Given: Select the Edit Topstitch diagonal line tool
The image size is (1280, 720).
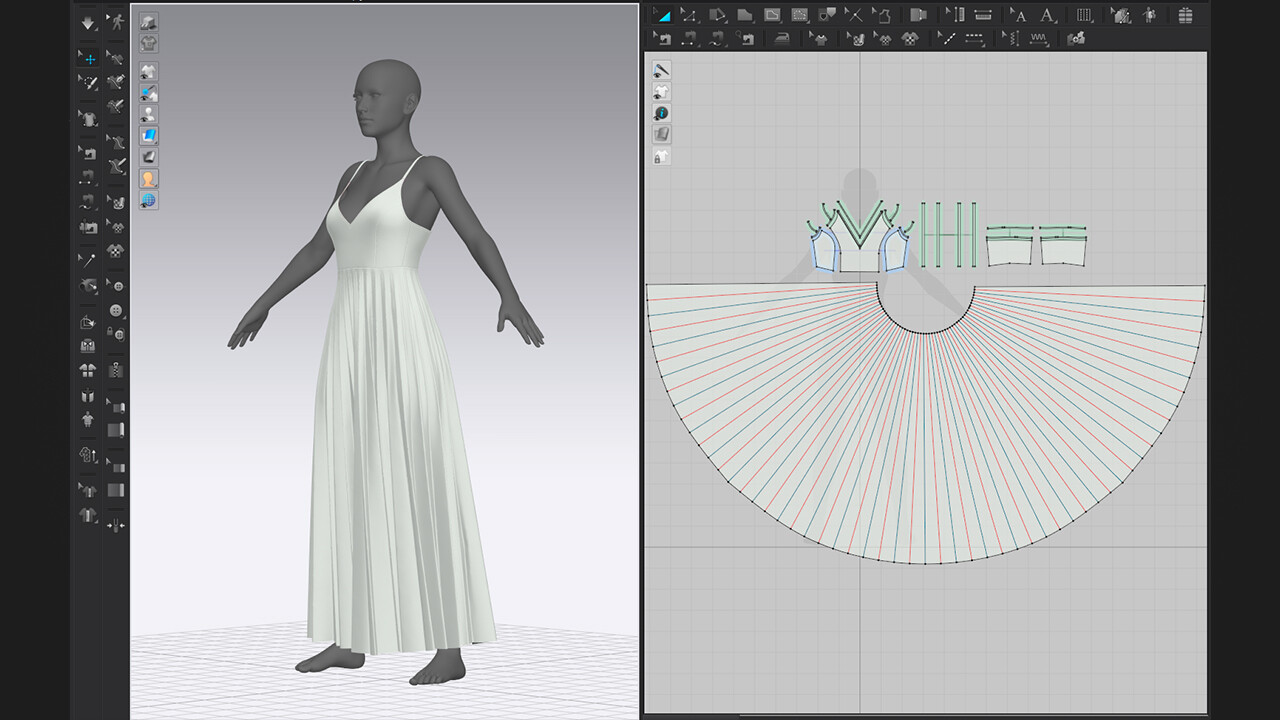Looking at the screenshot, I should [x=946, y=39].
